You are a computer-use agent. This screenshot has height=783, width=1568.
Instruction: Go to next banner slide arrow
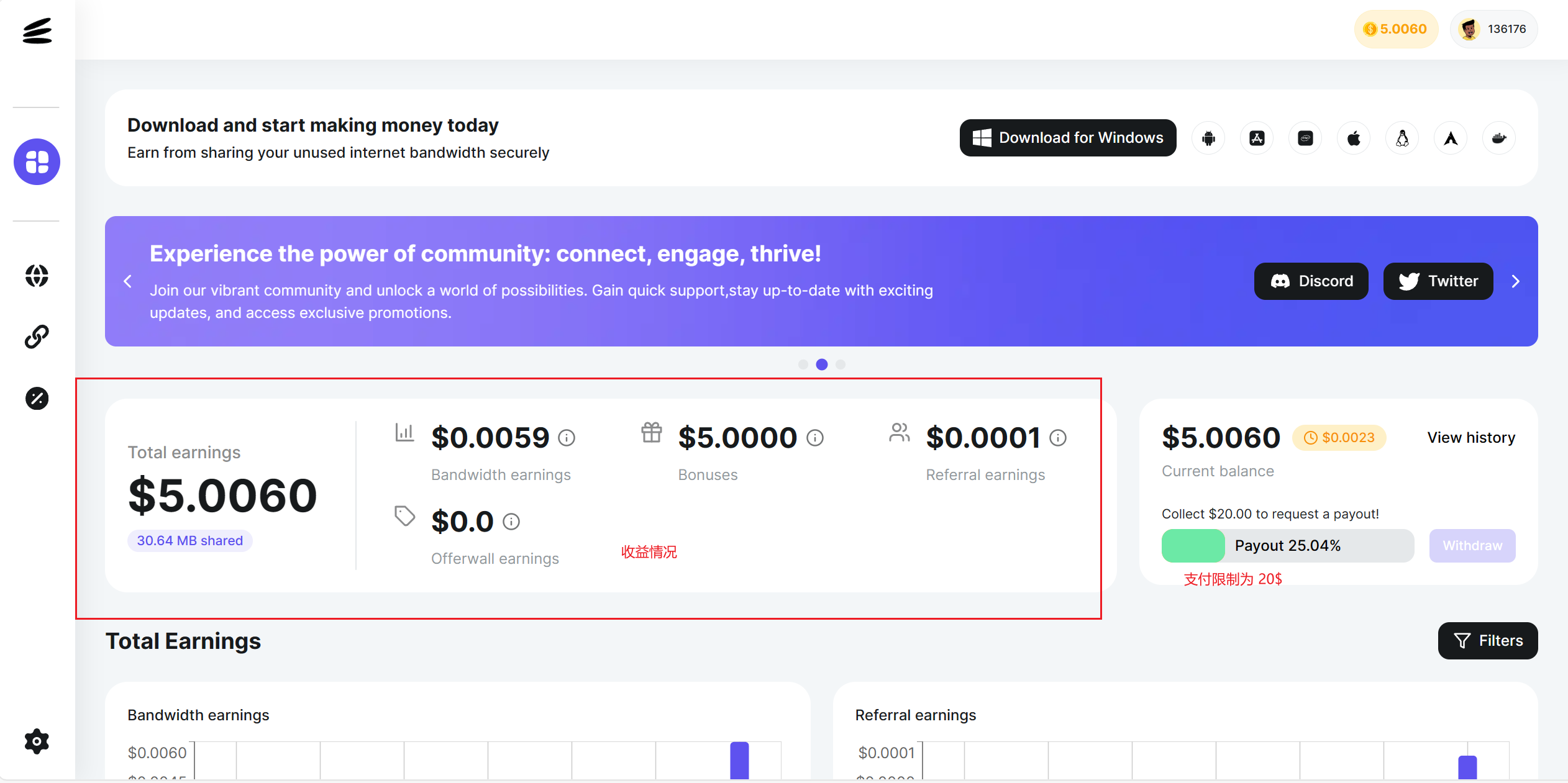point(1516,281)
